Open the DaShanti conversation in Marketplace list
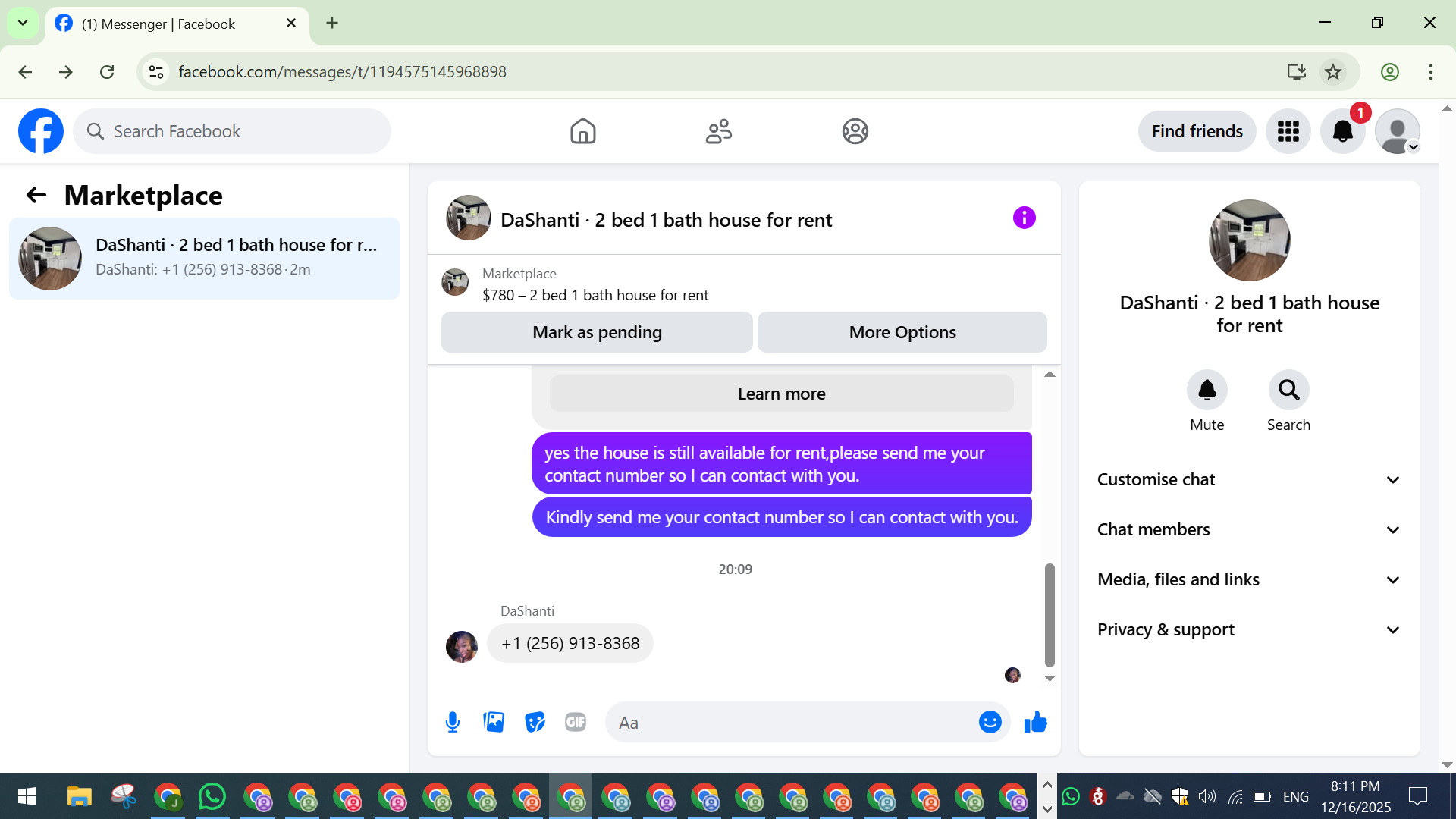 (x=205, y=259)
